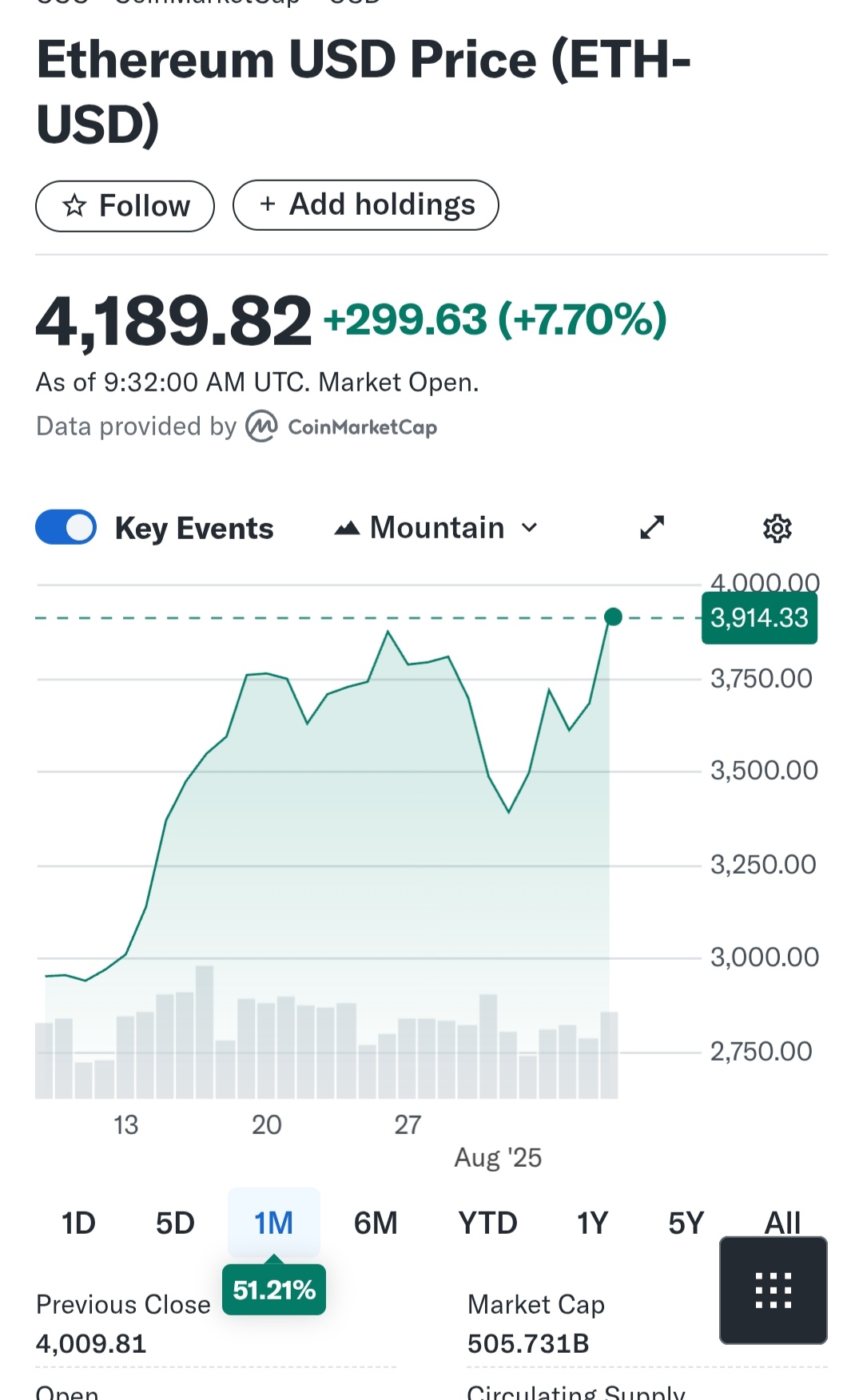Open the Mountain chart type dropdown
Viewport: 863px width, 1400px height.
pyautogui.click(x=436, y=528)
